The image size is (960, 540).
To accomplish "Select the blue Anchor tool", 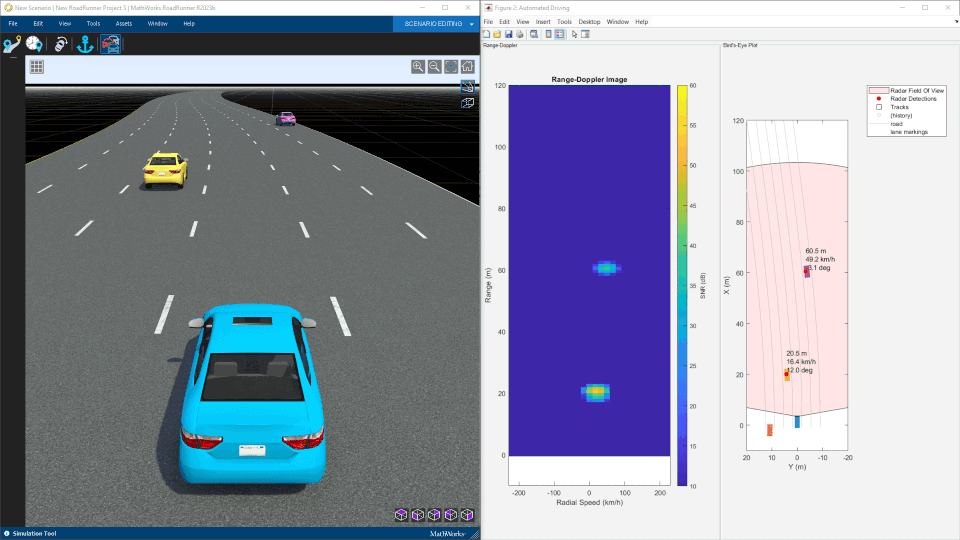I will 85,44.
